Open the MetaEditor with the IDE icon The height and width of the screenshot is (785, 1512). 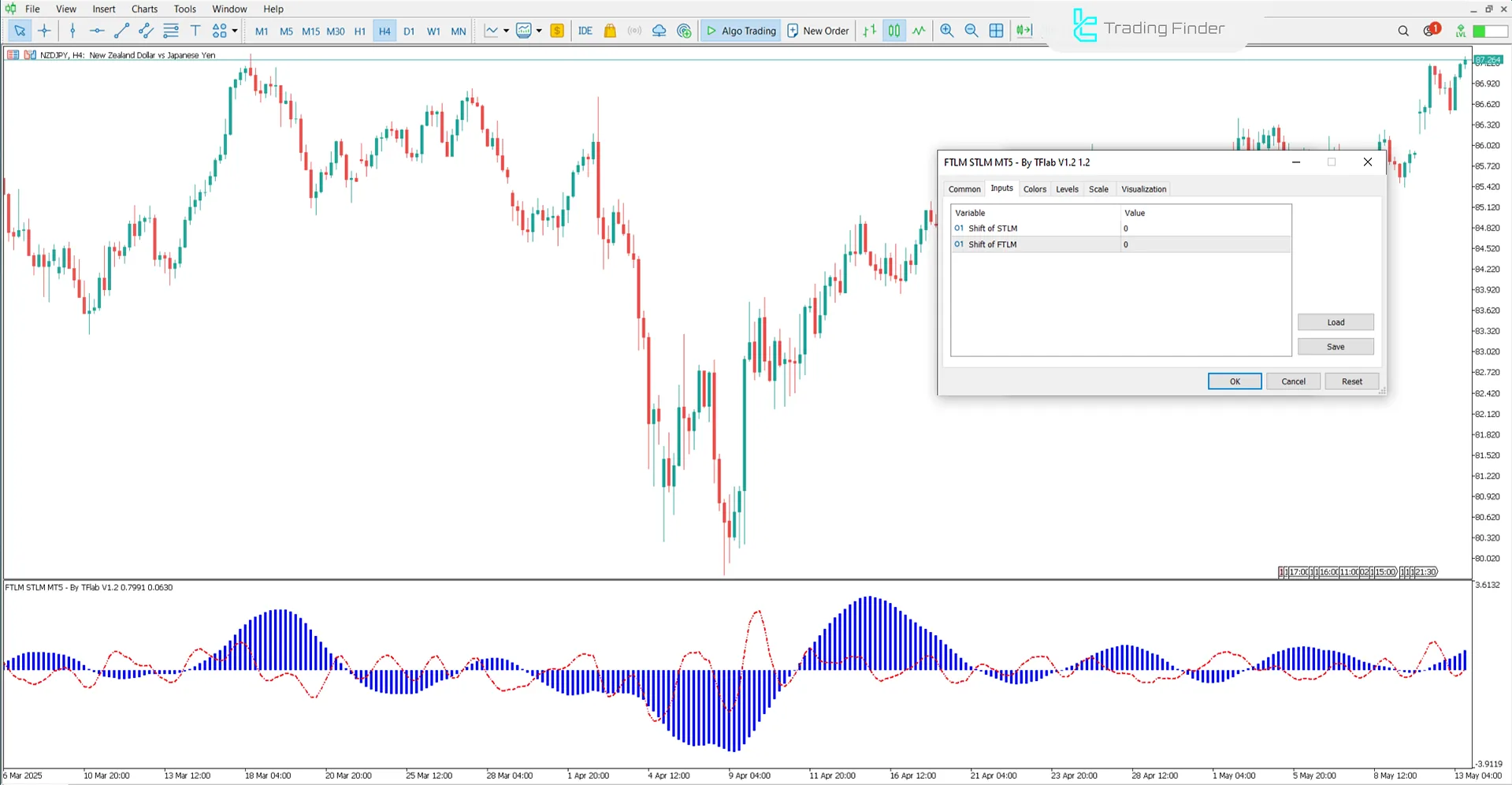(x=585, y=31)
